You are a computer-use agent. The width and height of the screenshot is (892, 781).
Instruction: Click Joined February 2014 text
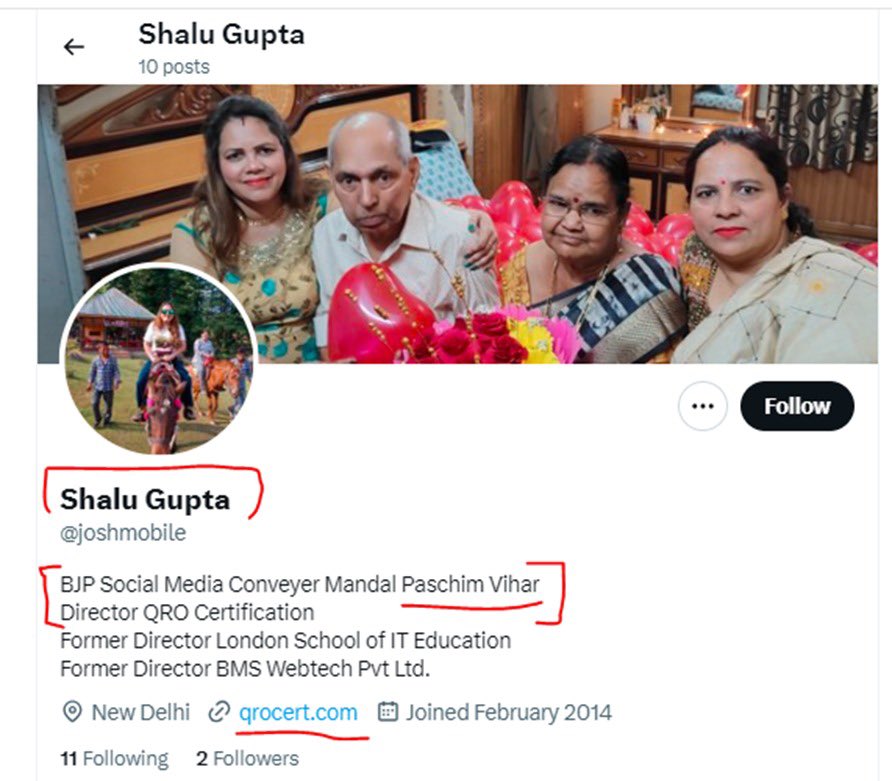point(509,712)
